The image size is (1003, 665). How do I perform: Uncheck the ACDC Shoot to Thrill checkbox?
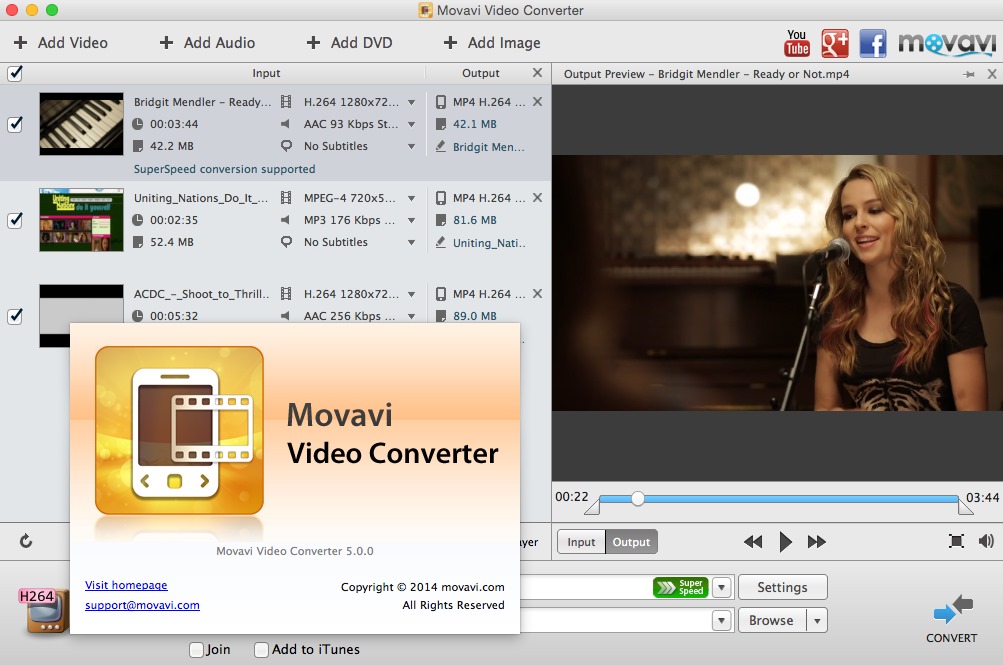(15, 316)
